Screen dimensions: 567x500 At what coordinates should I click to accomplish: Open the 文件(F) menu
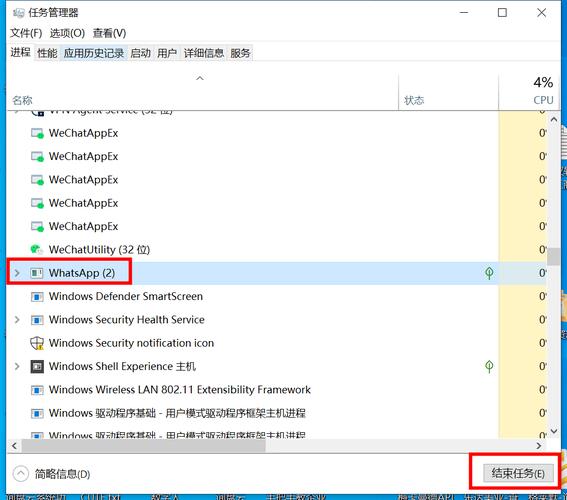point(26,33)
